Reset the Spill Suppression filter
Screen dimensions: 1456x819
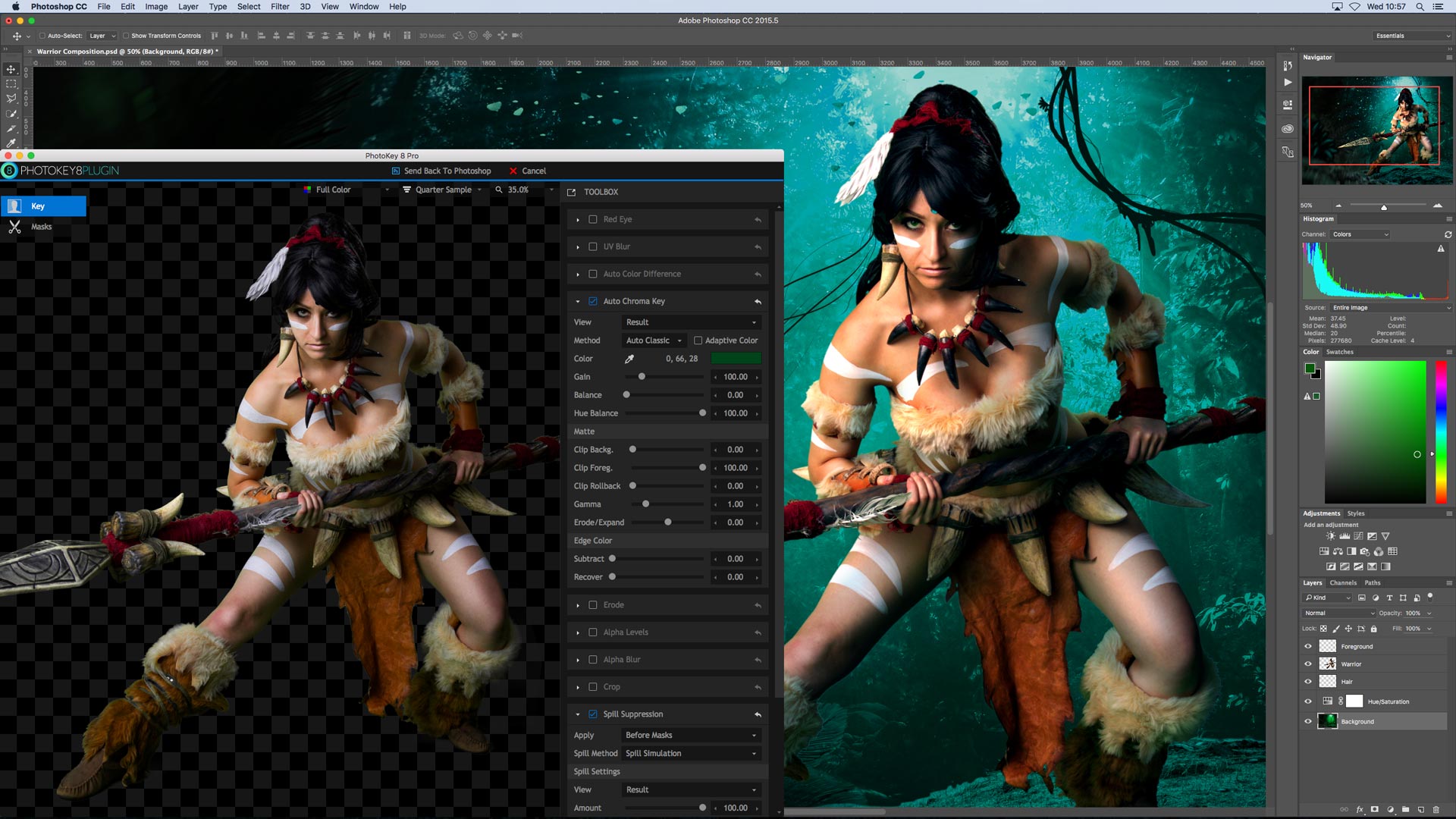click(x=758, y=714)
